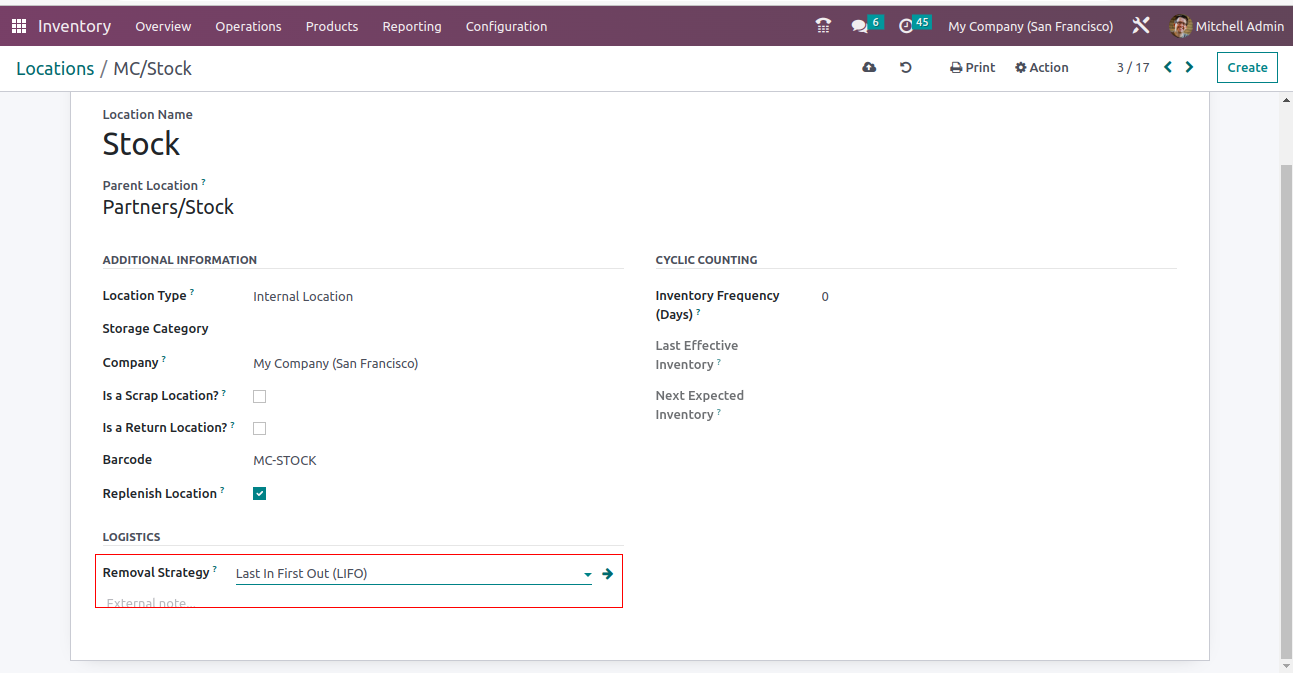Viewport: 1293px width, 673px height.
Task: Click the VoIP phone icon
Action: 823,26
